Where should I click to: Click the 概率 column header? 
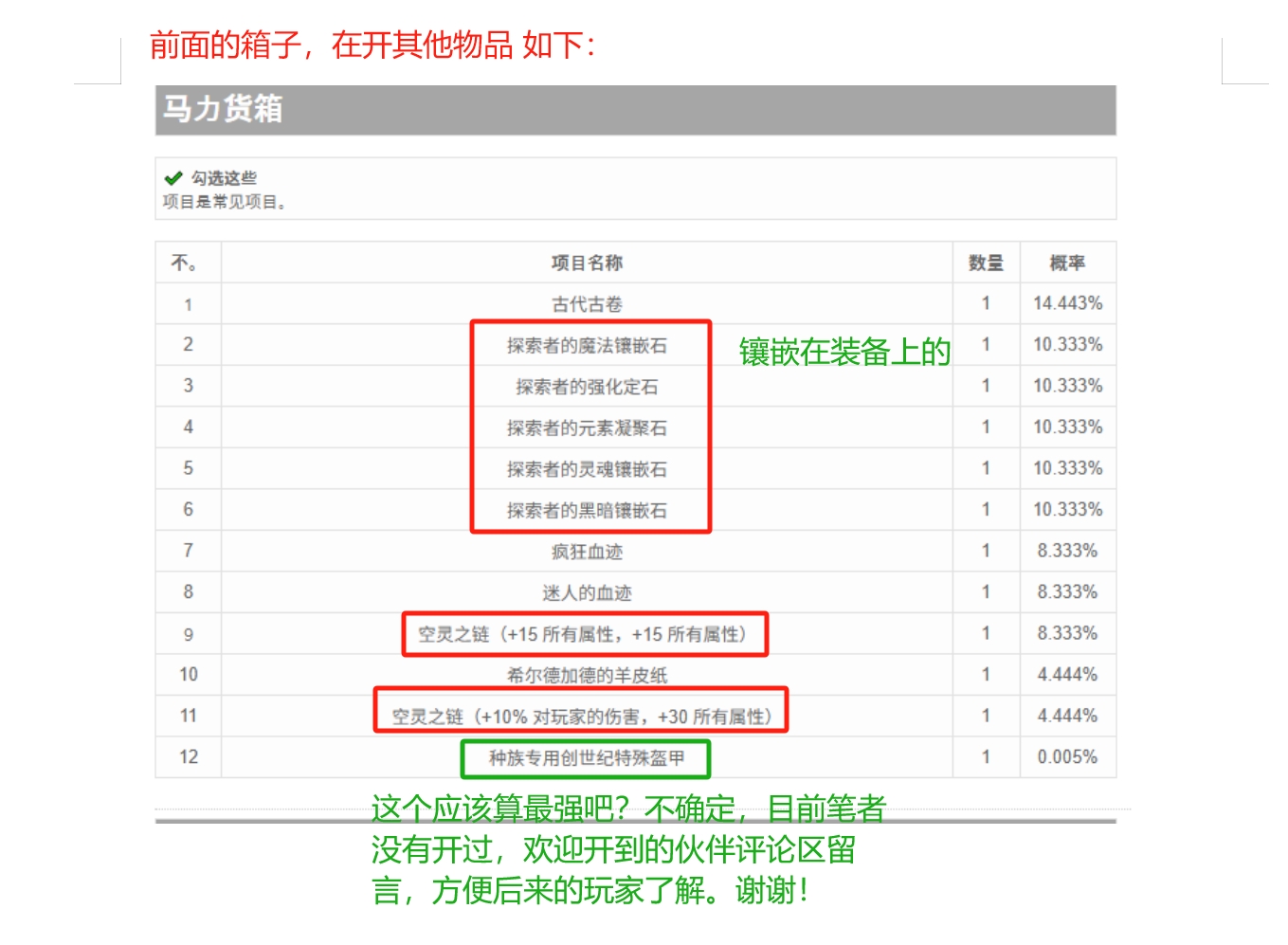[x=1067, y=263]
